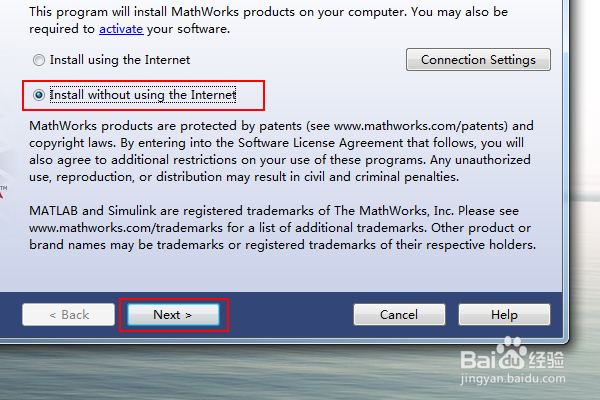Open Connection Settings
The image size is (600, 400).
(x=478, y=60)
